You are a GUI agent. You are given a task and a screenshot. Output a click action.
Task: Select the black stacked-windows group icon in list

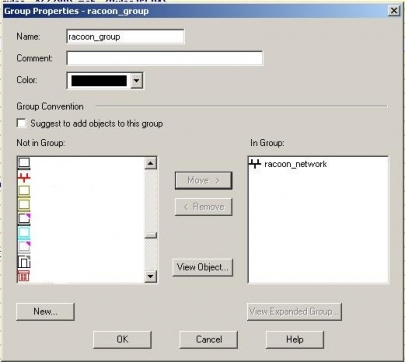tap(24, 262)
